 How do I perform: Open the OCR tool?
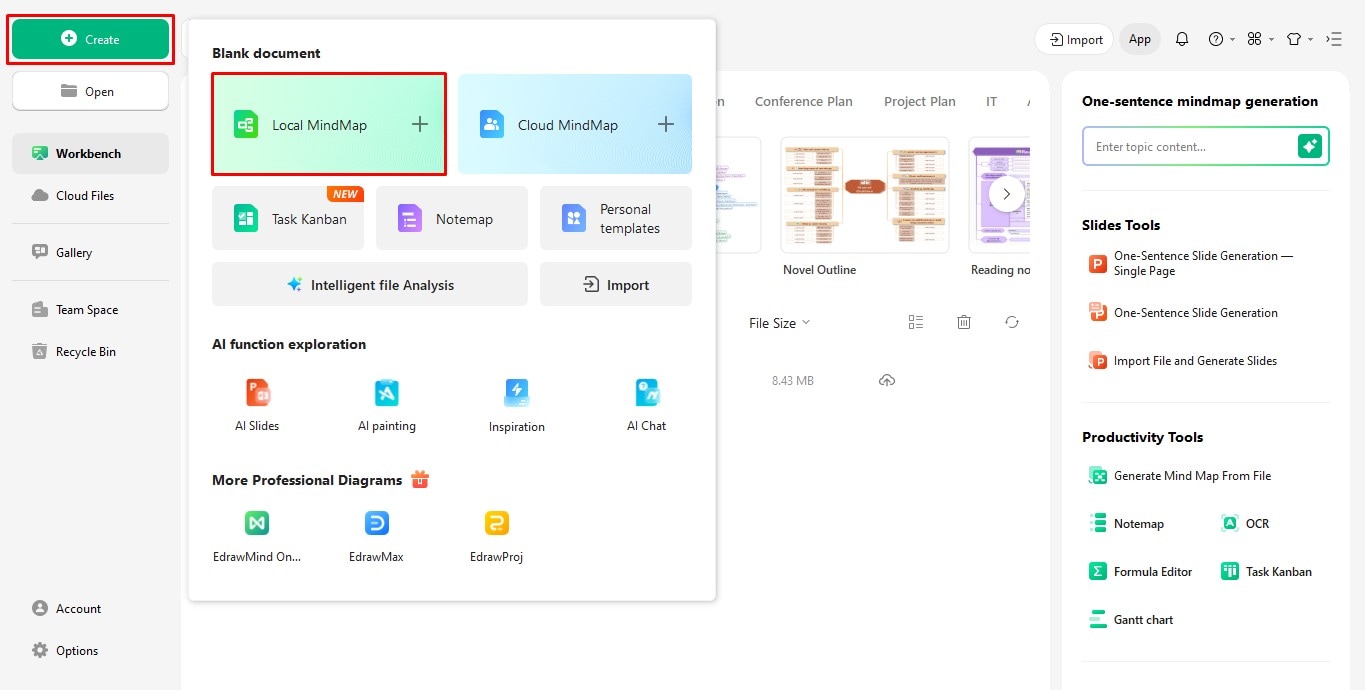click(1245, 523)
